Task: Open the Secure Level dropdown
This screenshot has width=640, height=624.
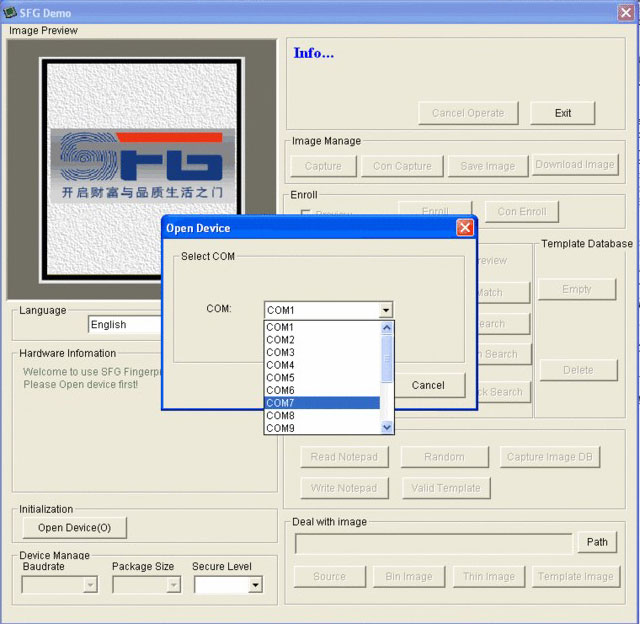Action: 255,585
